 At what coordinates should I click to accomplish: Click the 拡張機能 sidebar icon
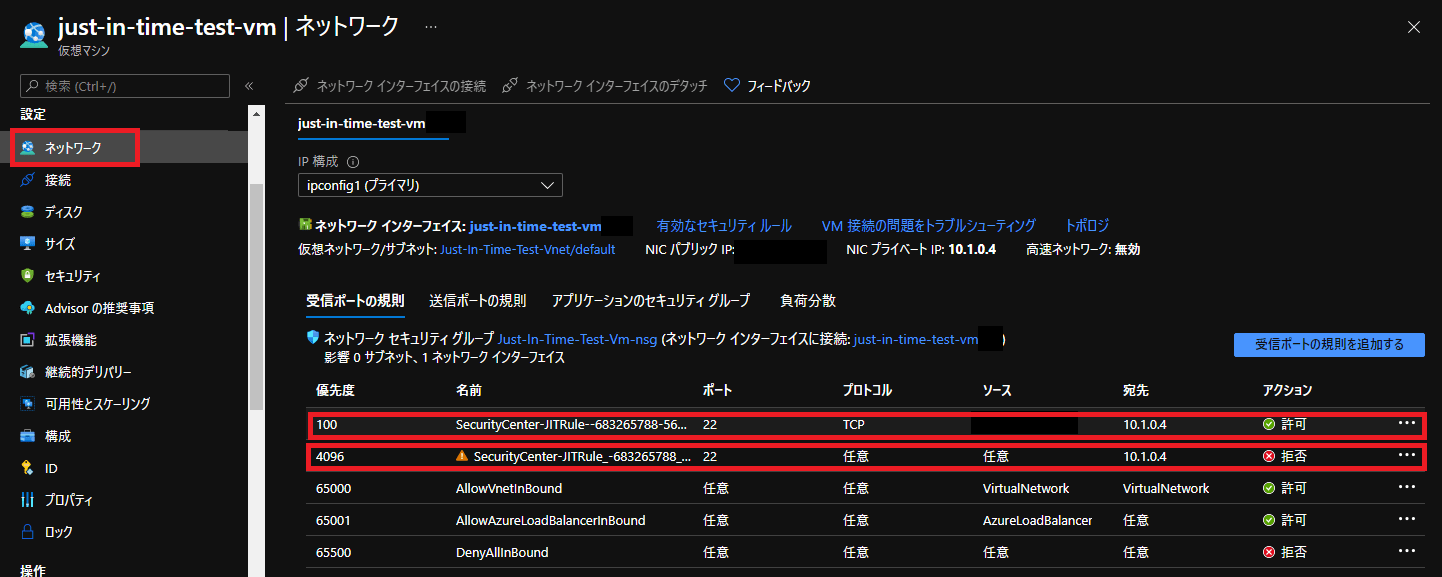click(x=28, y=340)
